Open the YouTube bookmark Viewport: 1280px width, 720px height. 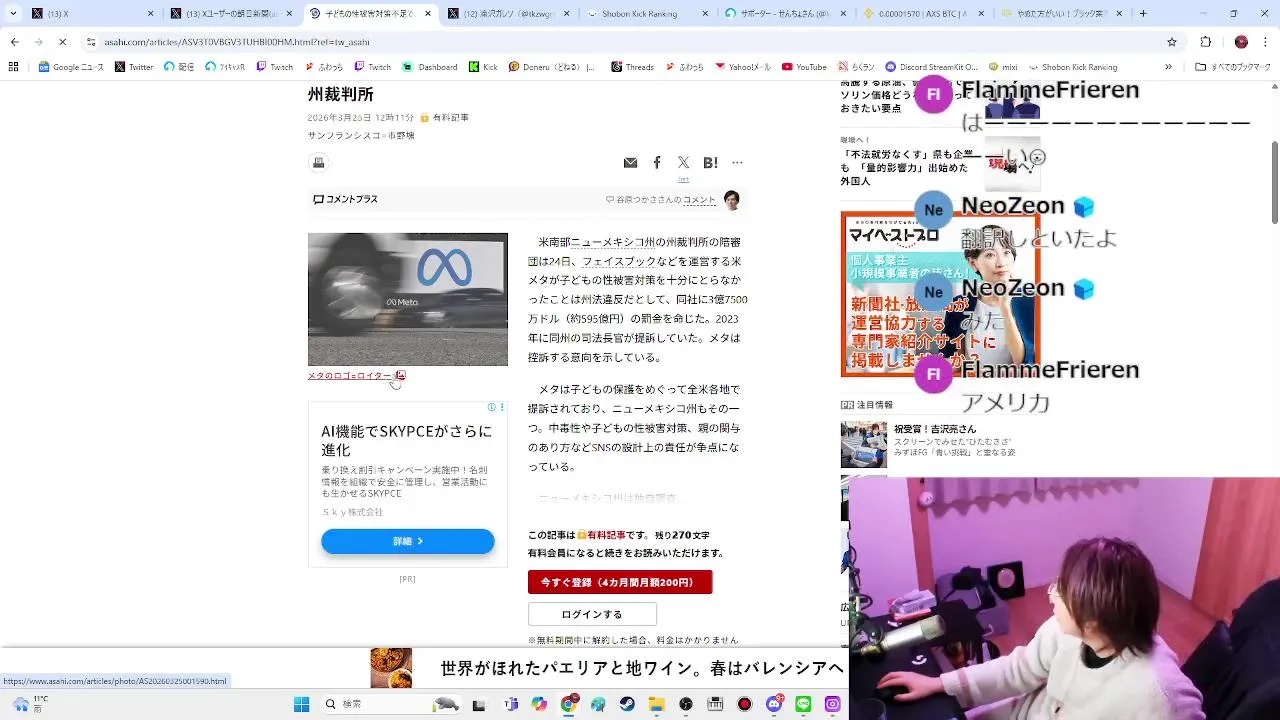(x=804, y=67)
